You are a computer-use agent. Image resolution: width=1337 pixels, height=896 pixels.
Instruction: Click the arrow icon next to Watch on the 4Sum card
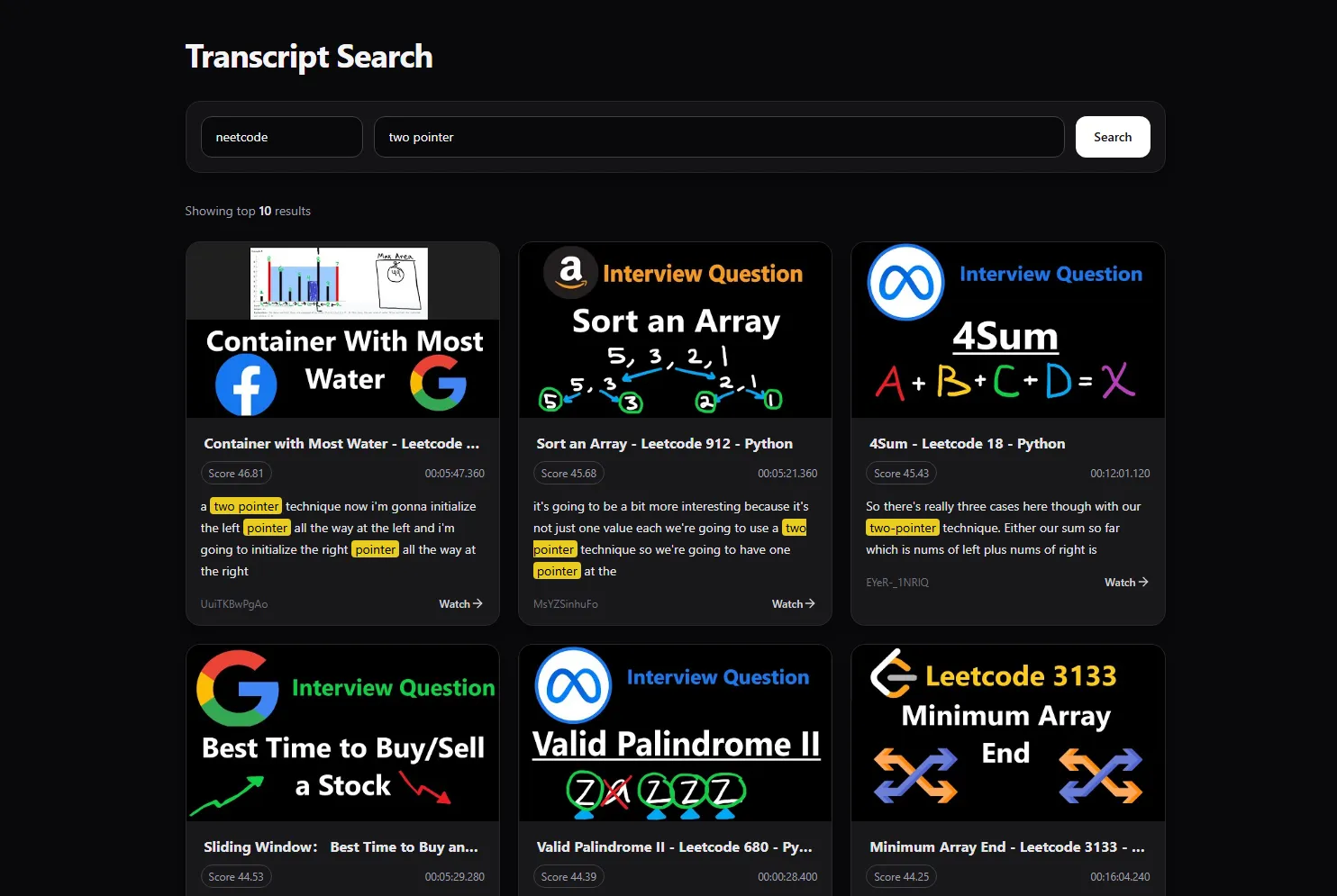(1144, 582)
